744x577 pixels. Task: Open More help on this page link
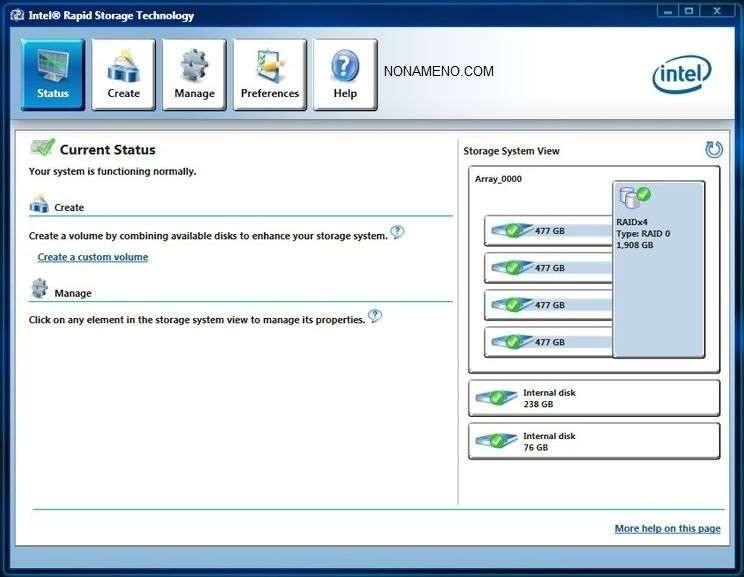(x=667, y=528)
